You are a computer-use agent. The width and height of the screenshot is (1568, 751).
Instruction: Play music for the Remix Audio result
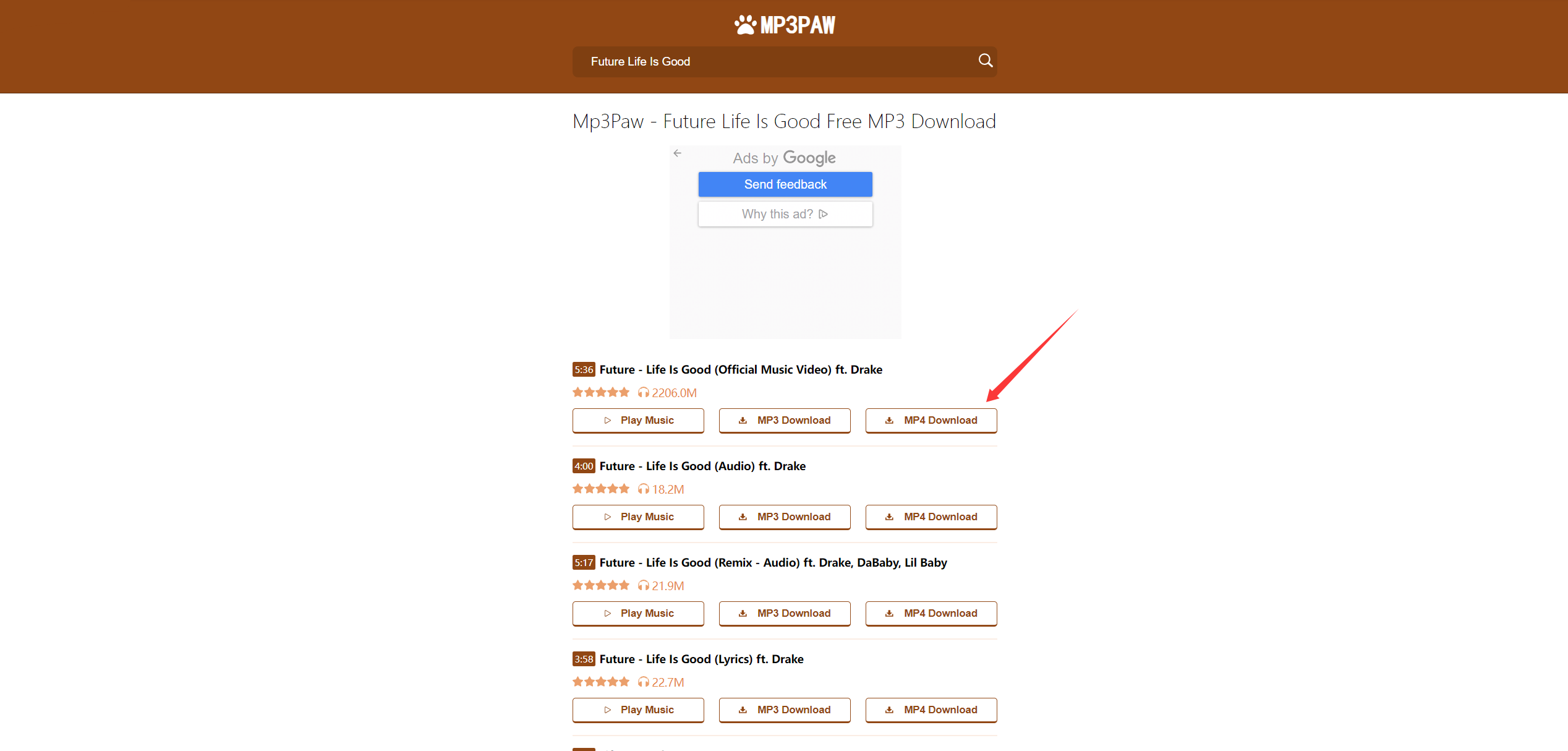pyautogui.click(x=638, y=613)
